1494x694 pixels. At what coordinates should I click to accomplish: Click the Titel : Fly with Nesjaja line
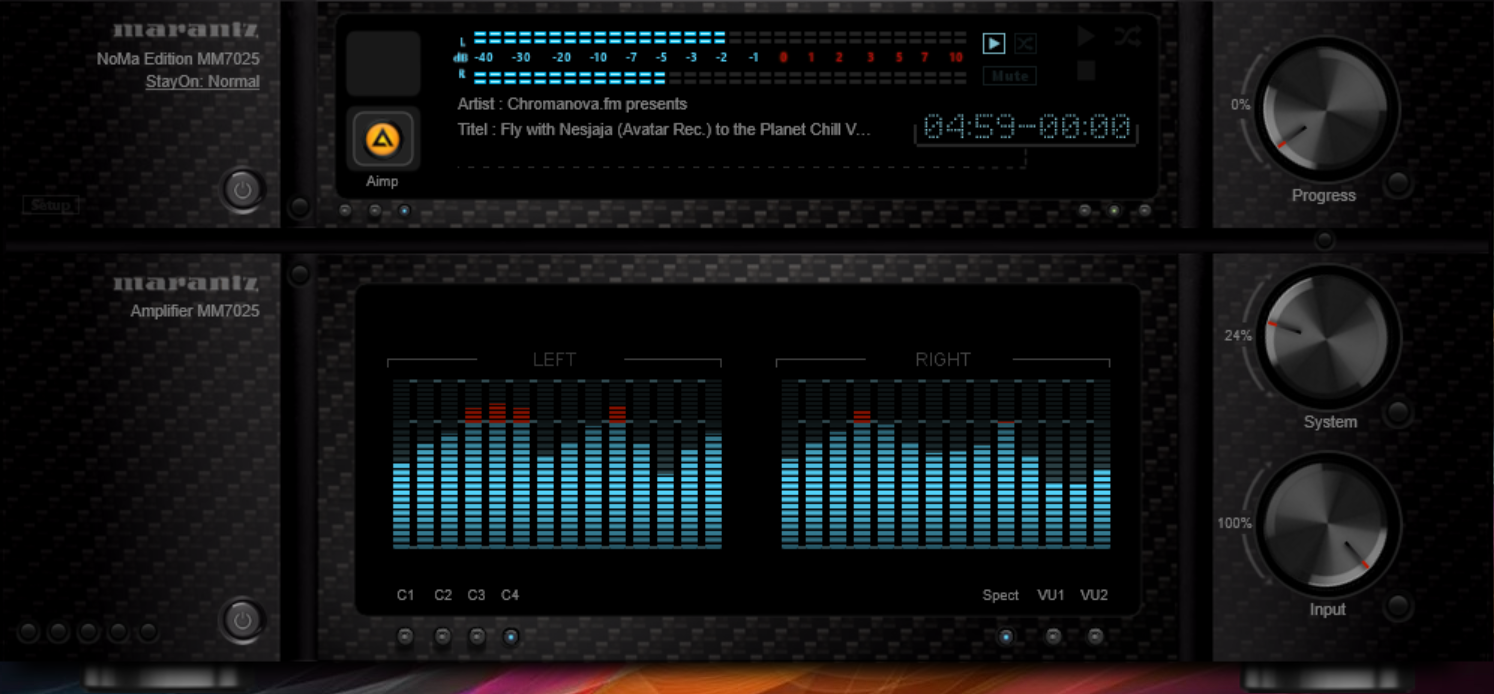[665, 130]
